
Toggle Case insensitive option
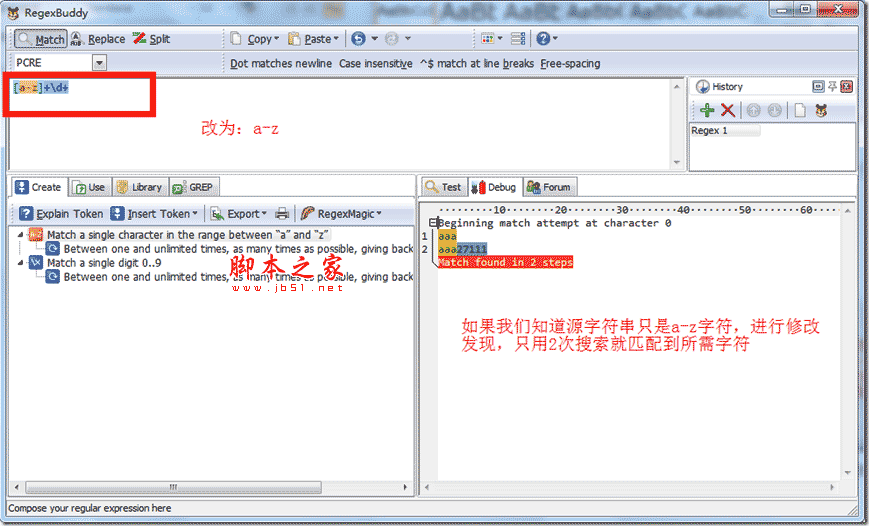click(376, 64)
